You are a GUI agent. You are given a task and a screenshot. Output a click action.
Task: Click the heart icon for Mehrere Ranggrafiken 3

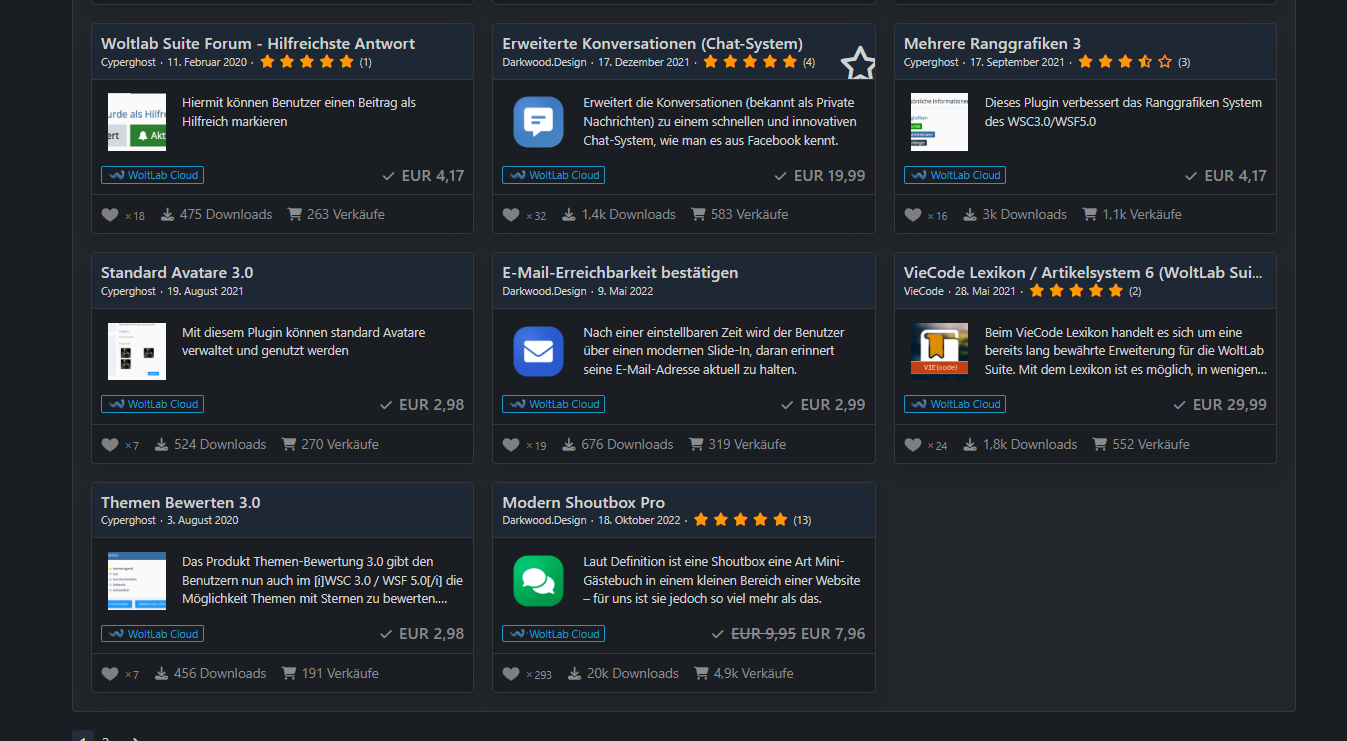913,215
